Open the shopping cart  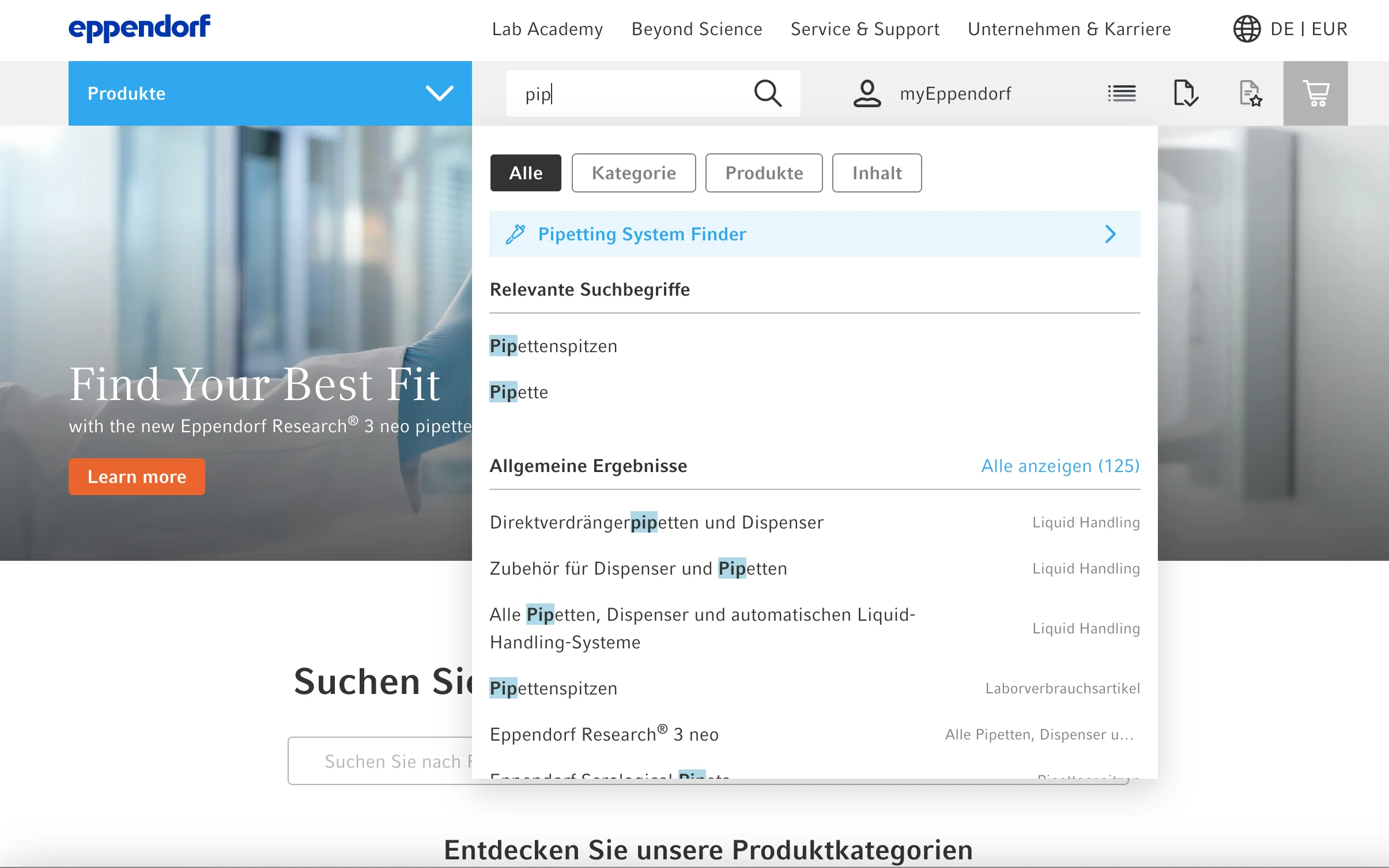(x=1315, y=93)
